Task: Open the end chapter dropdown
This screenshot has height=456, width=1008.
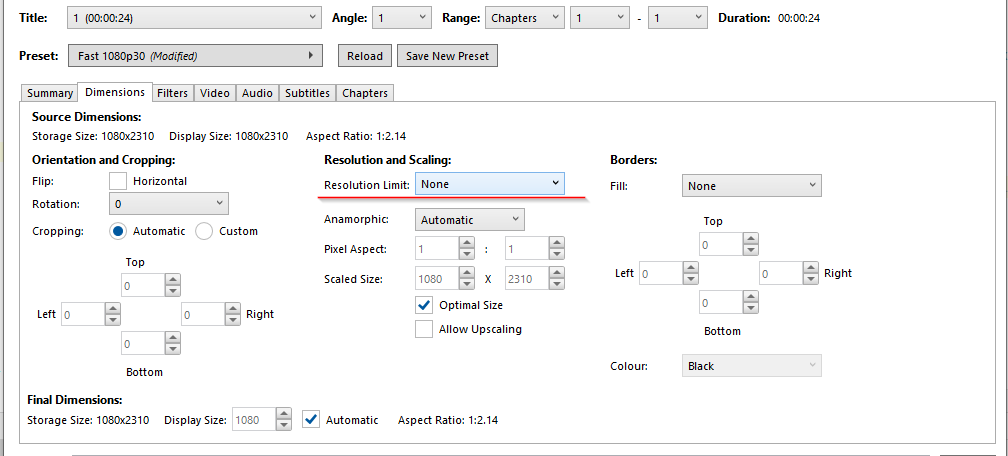Action: tap(678, 18)
